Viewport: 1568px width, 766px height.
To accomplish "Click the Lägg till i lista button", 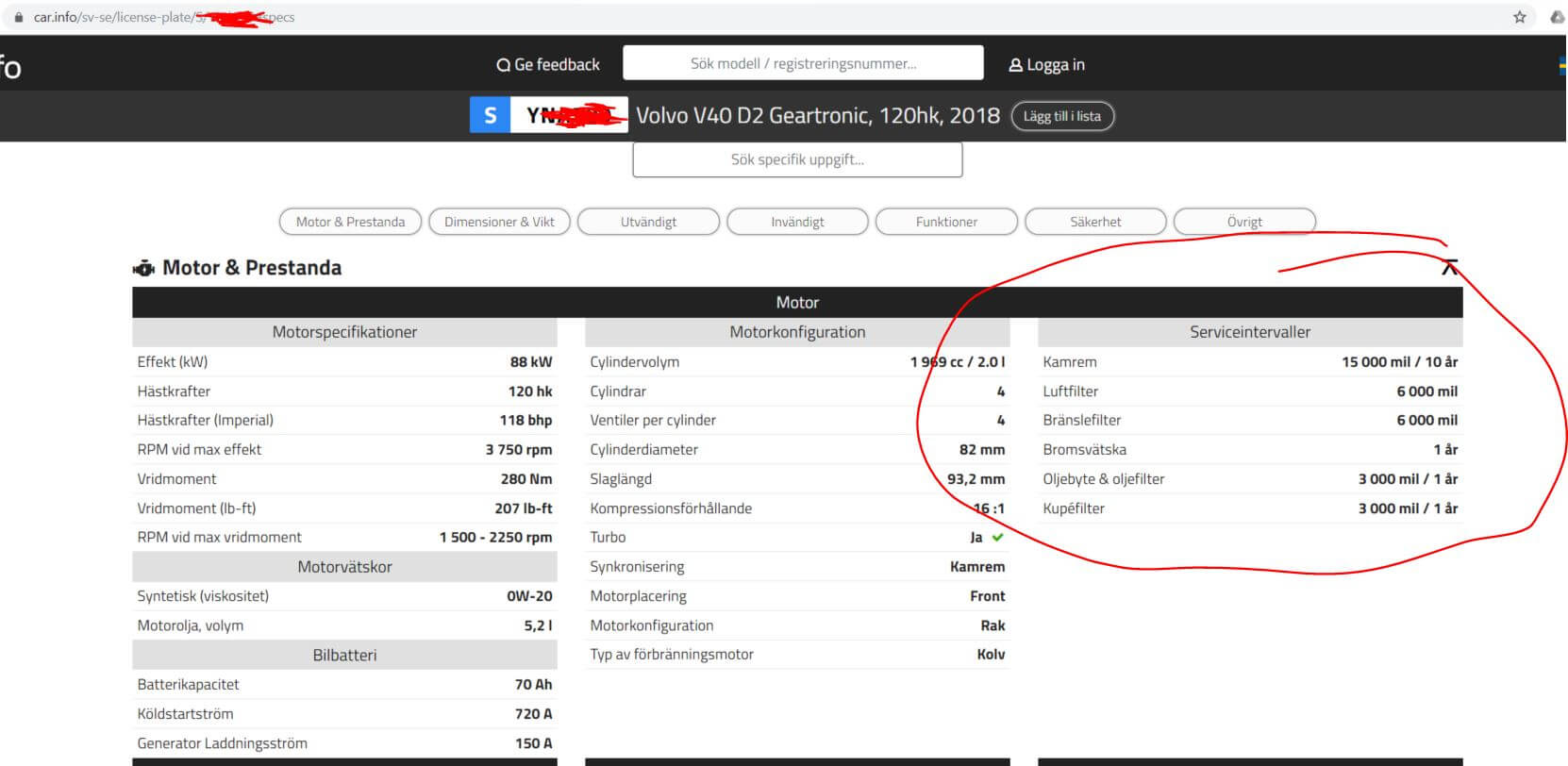I will 1062,116.
